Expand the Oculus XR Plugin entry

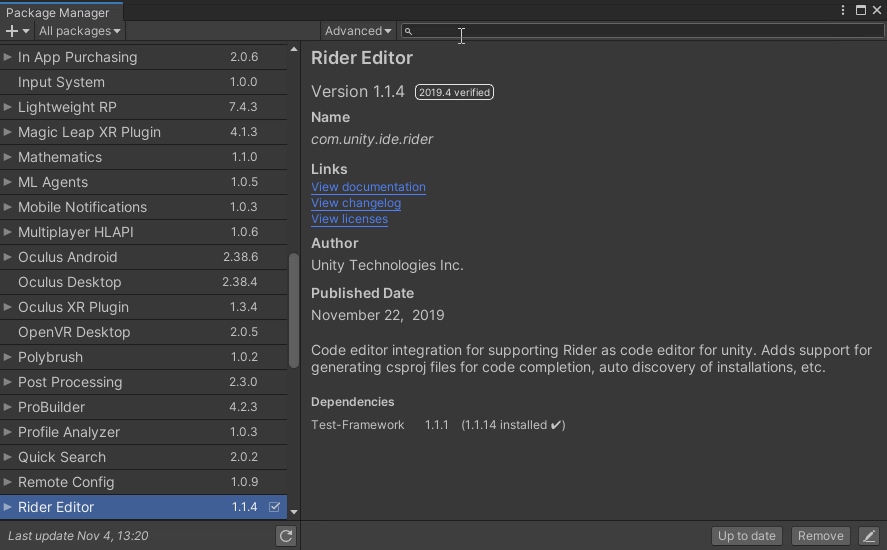8,307
